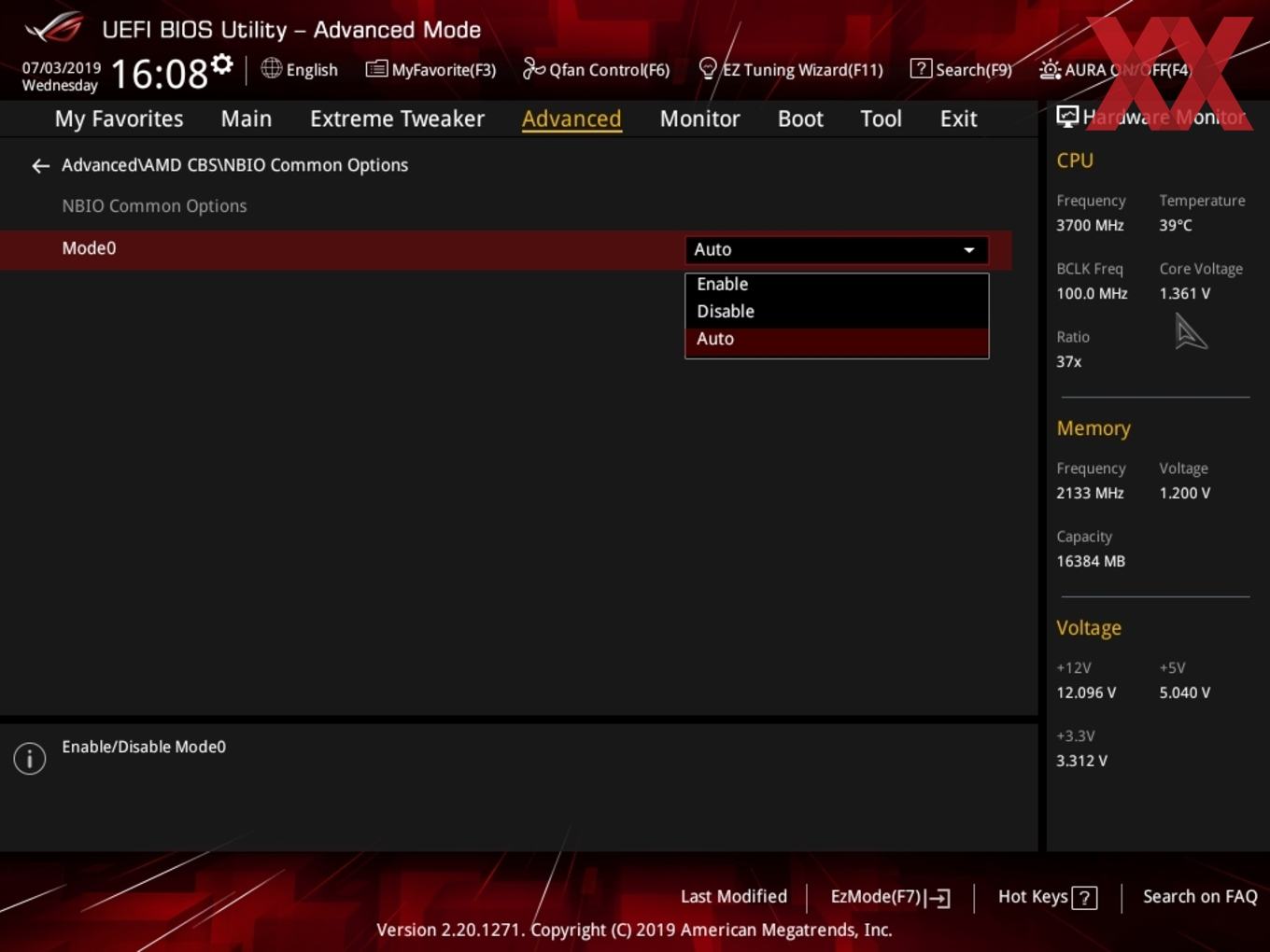Open Qfan Control(F6)
This screenshot has width=1270, height=952.
(x=596, y=69)
